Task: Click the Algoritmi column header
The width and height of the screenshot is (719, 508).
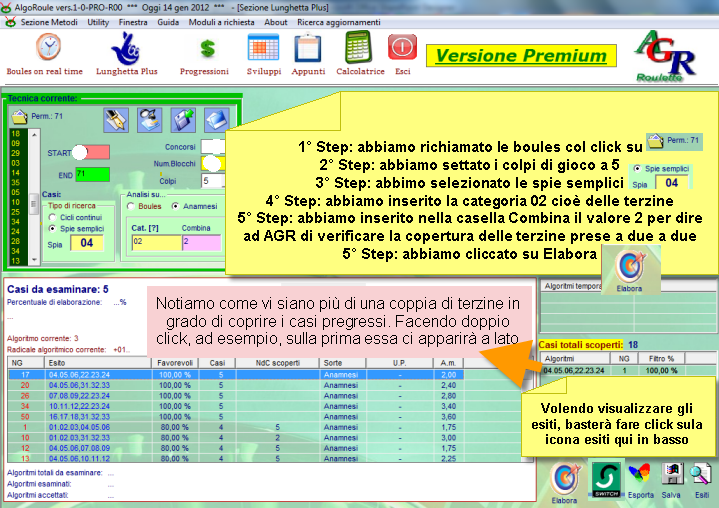Action: tap(575, 359)
